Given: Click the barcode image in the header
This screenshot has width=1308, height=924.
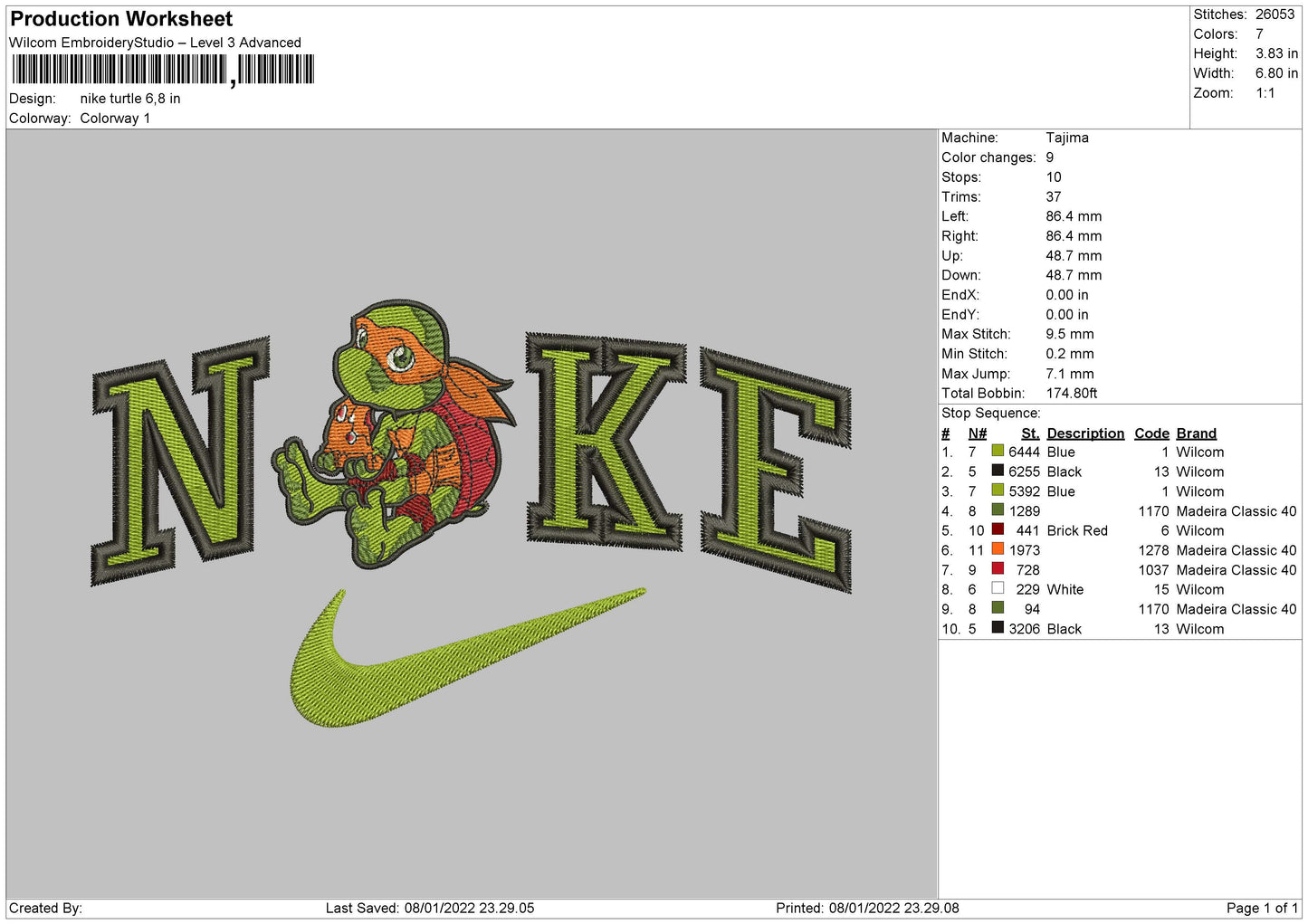Looking at the screenshot, I should [163, 70].
